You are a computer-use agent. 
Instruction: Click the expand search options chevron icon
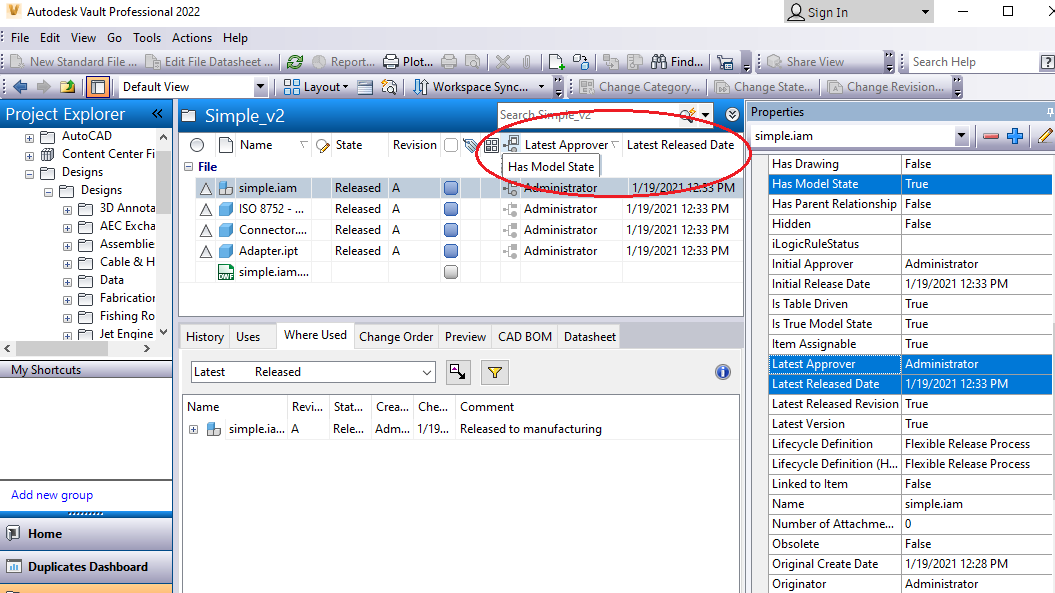coord(732,115)
